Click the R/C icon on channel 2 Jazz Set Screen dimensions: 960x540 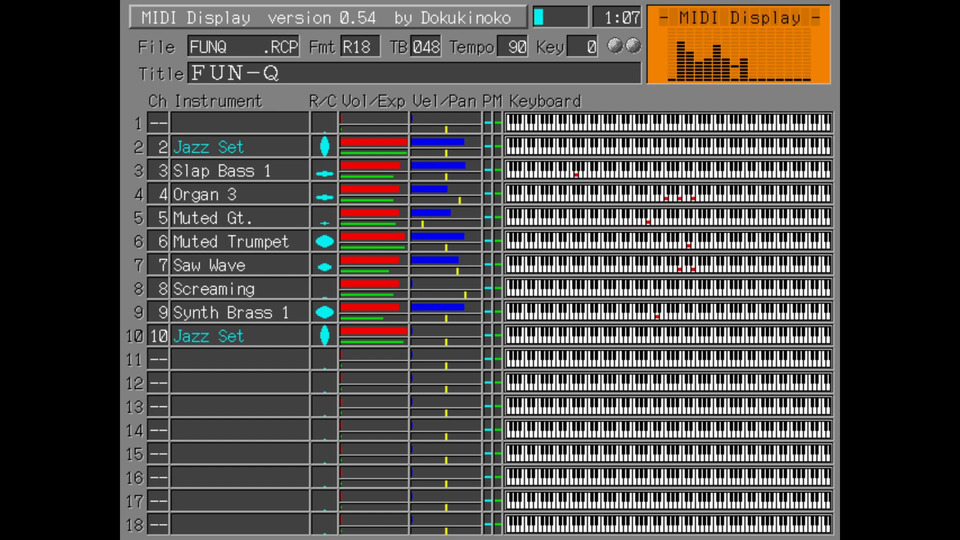pyautogui.click(x=324, y=147)
